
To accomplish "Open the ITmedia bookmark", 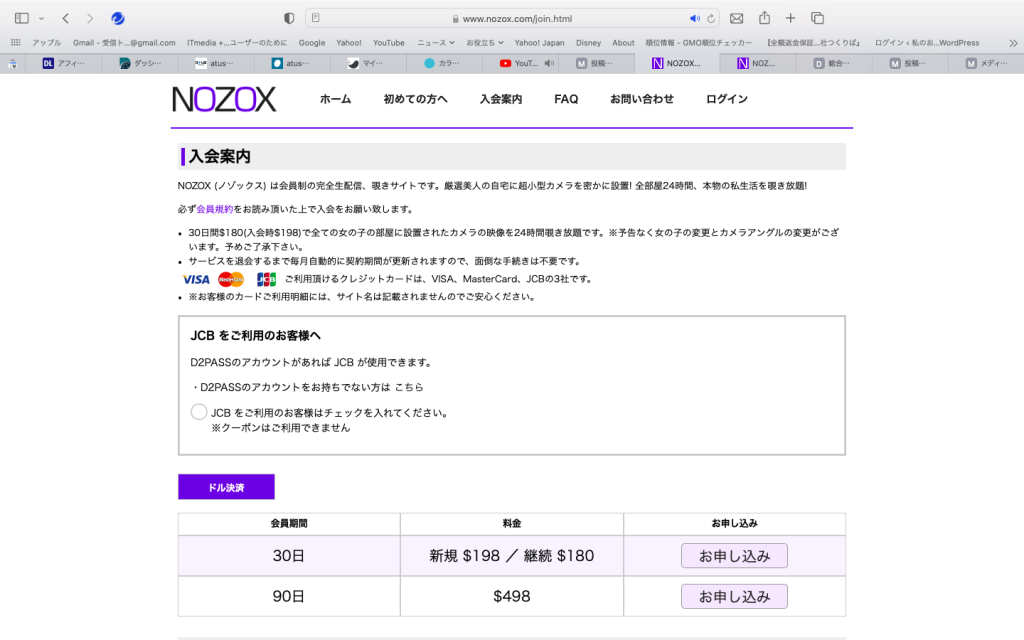I will pos(237,42).
